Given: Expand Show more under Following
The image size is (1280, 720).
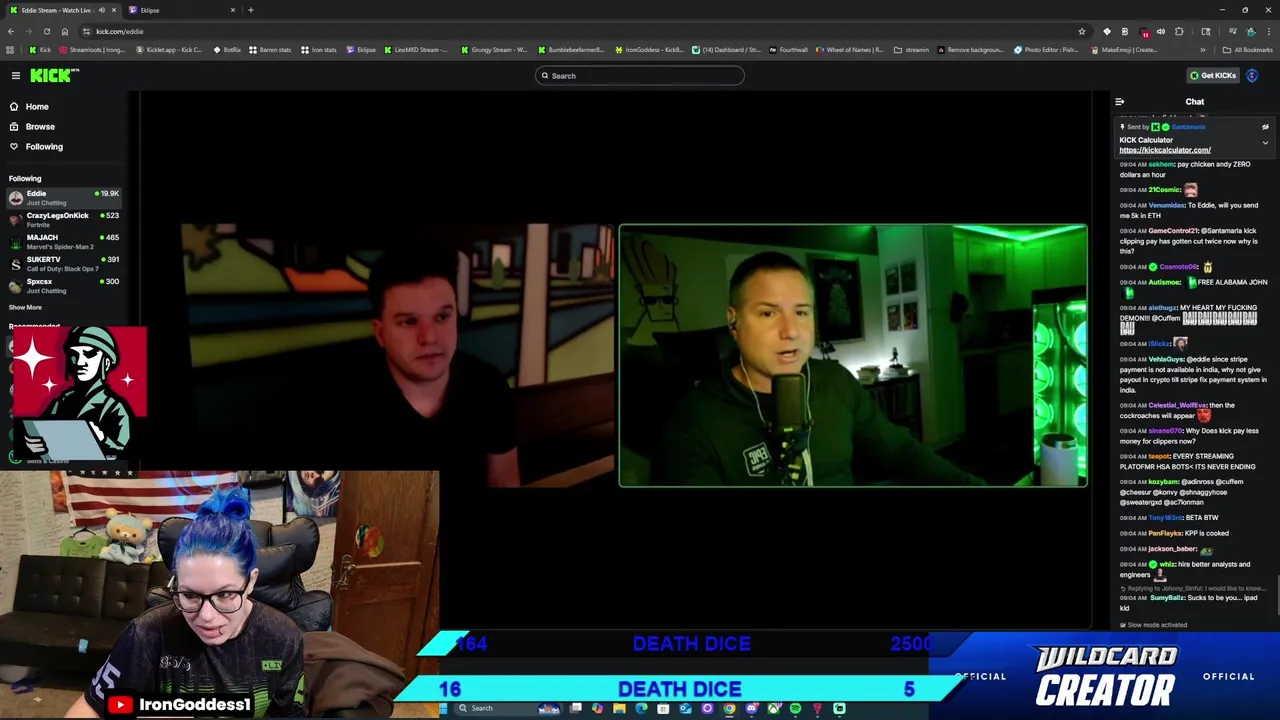Looking at the screenshot, I should 26,307.
